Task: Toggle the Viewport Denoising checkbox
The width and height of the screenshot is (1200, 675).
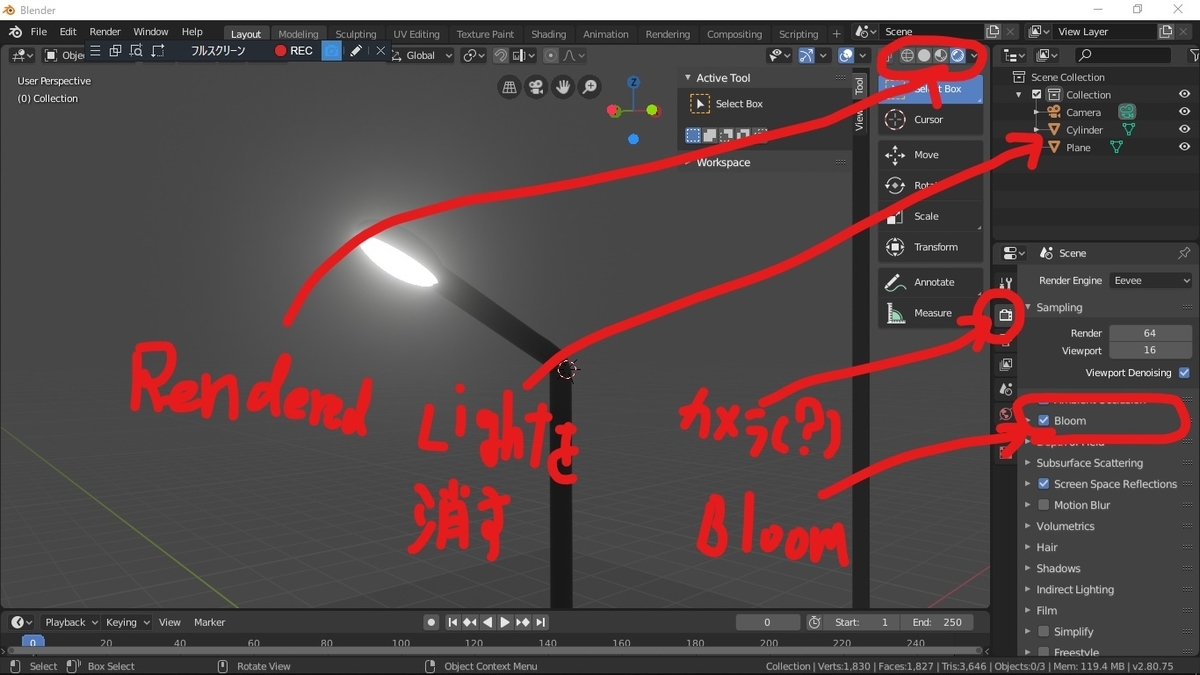Action: coord(1184,373)
